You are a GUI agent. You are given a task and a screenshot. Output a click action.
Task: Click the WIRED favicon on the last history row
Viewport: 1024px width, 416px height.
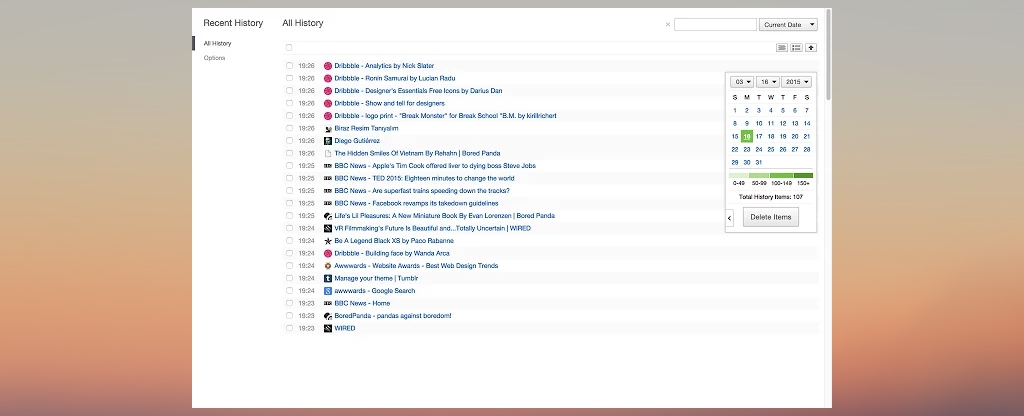328,328
